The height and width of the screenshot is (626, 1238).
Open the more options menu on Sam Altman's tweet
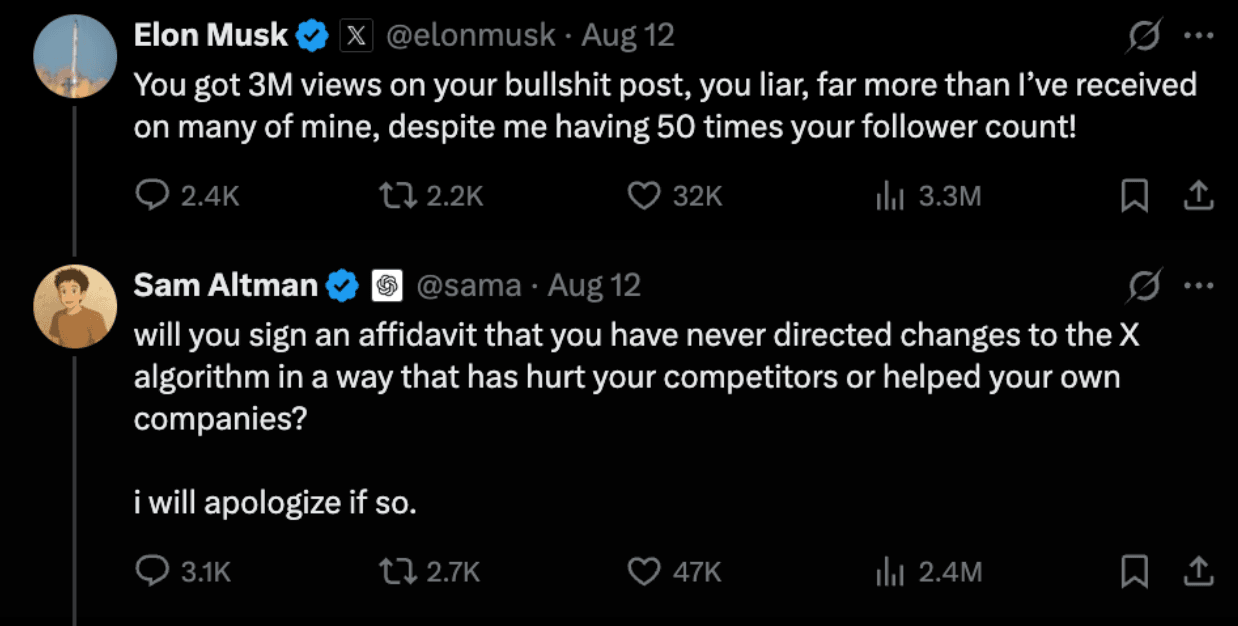tap(1200, 285)
